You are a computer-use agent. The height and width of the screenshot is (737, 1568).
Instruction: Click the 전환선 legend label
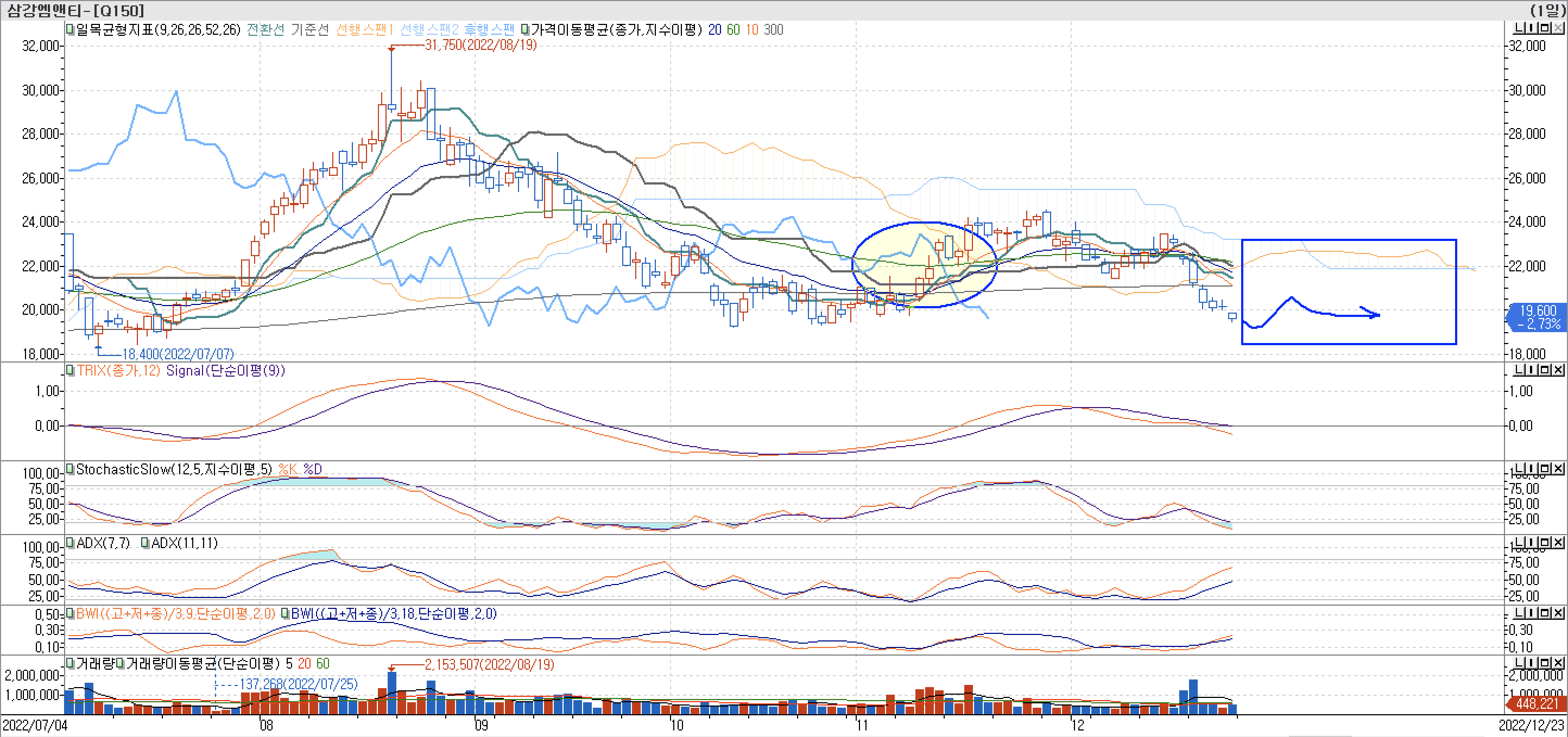click(265, 29)
